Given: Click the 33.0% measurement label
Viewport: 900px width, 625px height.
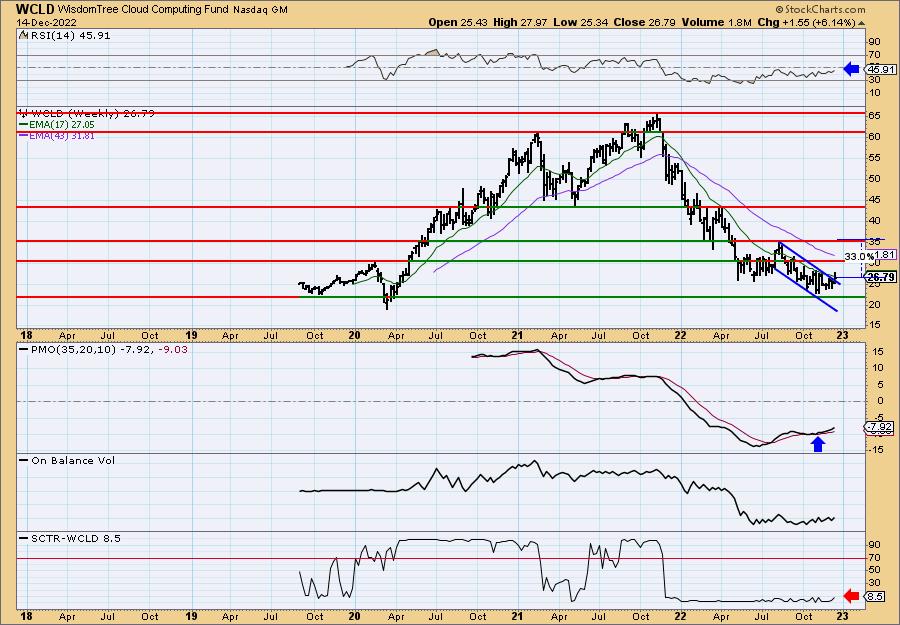Looking at the screenshot, I should point(859,256).
